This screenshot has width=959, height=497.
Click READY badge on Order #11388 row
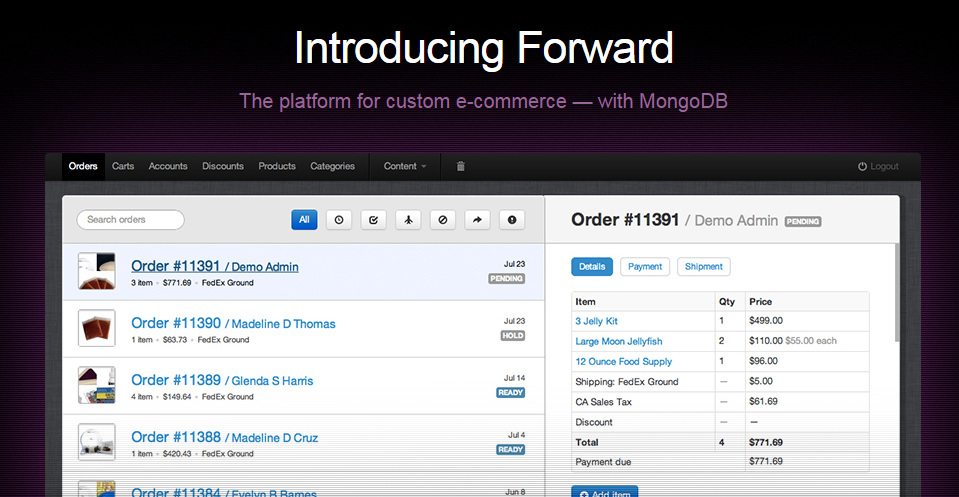tap(510, 449)
